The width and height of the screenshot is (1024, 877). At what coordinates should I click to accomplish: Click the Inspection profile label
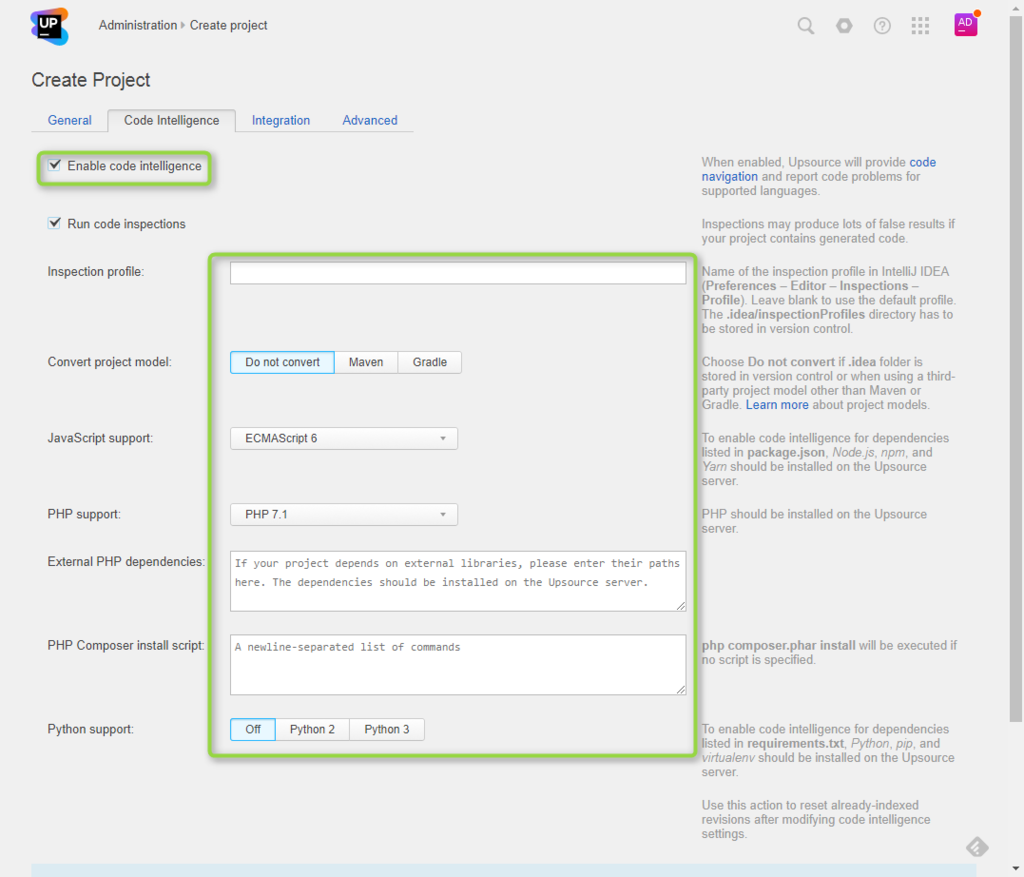tap(95, 272)
